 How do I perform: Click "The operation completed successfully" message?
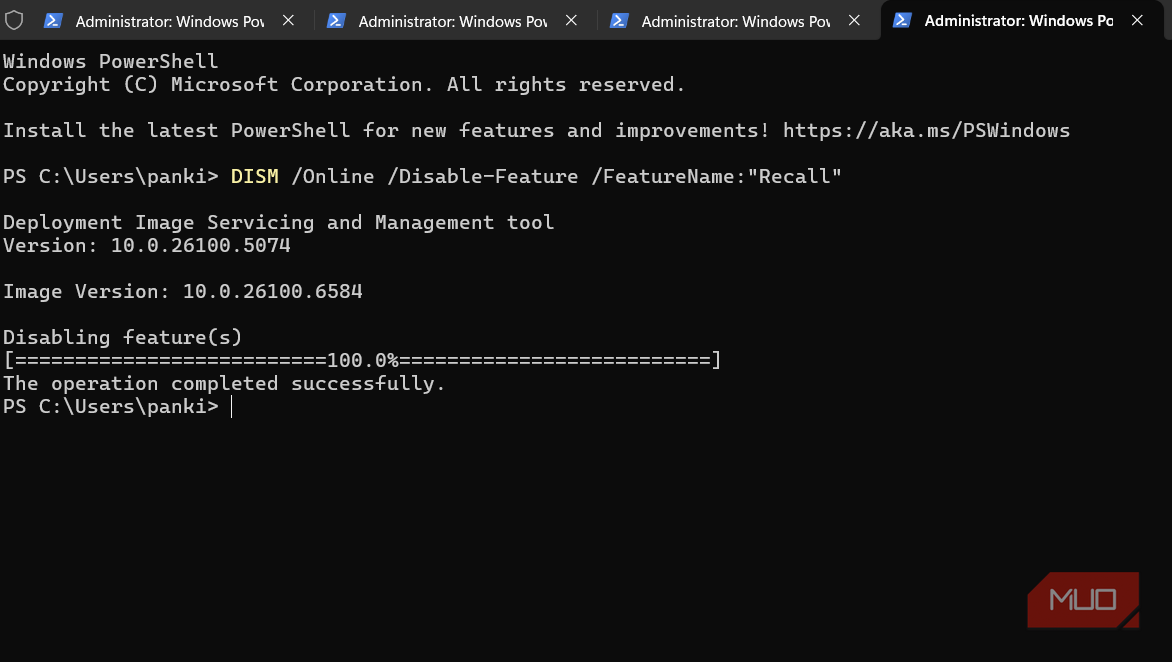[224, 384]
